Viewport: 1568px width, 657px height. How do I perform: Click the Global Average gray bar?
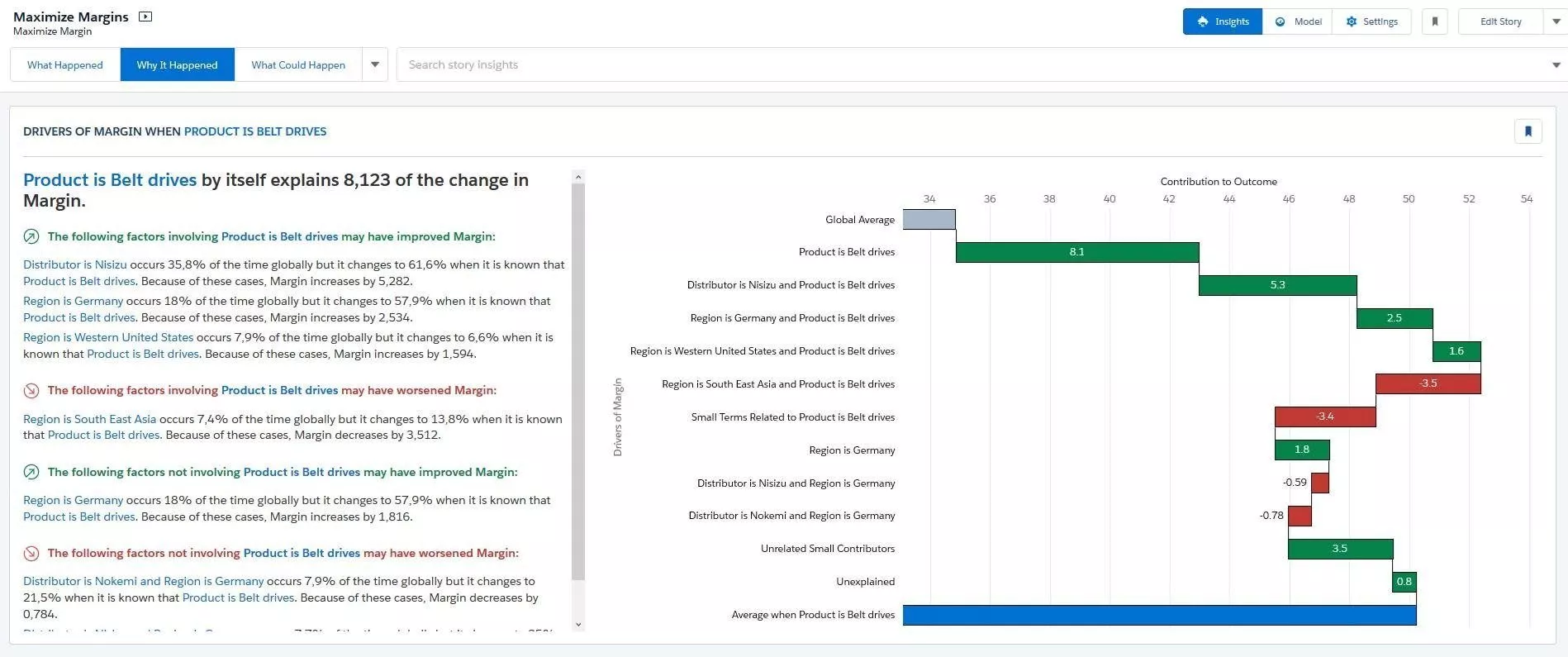pyautogui.click(x=929, y=219)
